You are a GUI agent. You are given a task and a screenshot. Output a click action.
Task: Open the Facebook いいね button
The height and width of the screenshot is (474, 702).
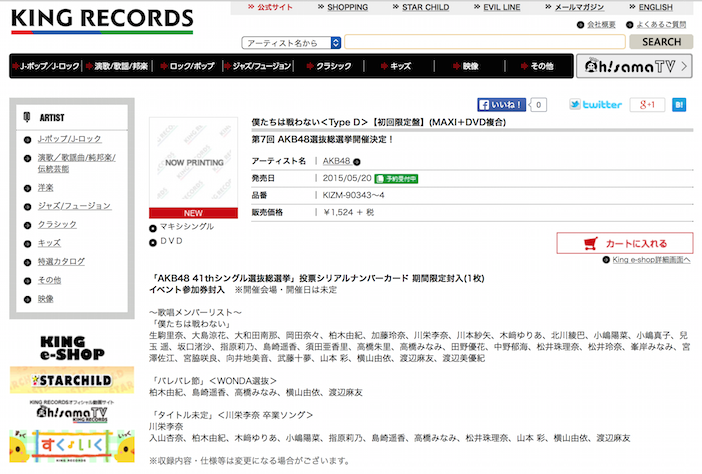[x=501, y=105]
